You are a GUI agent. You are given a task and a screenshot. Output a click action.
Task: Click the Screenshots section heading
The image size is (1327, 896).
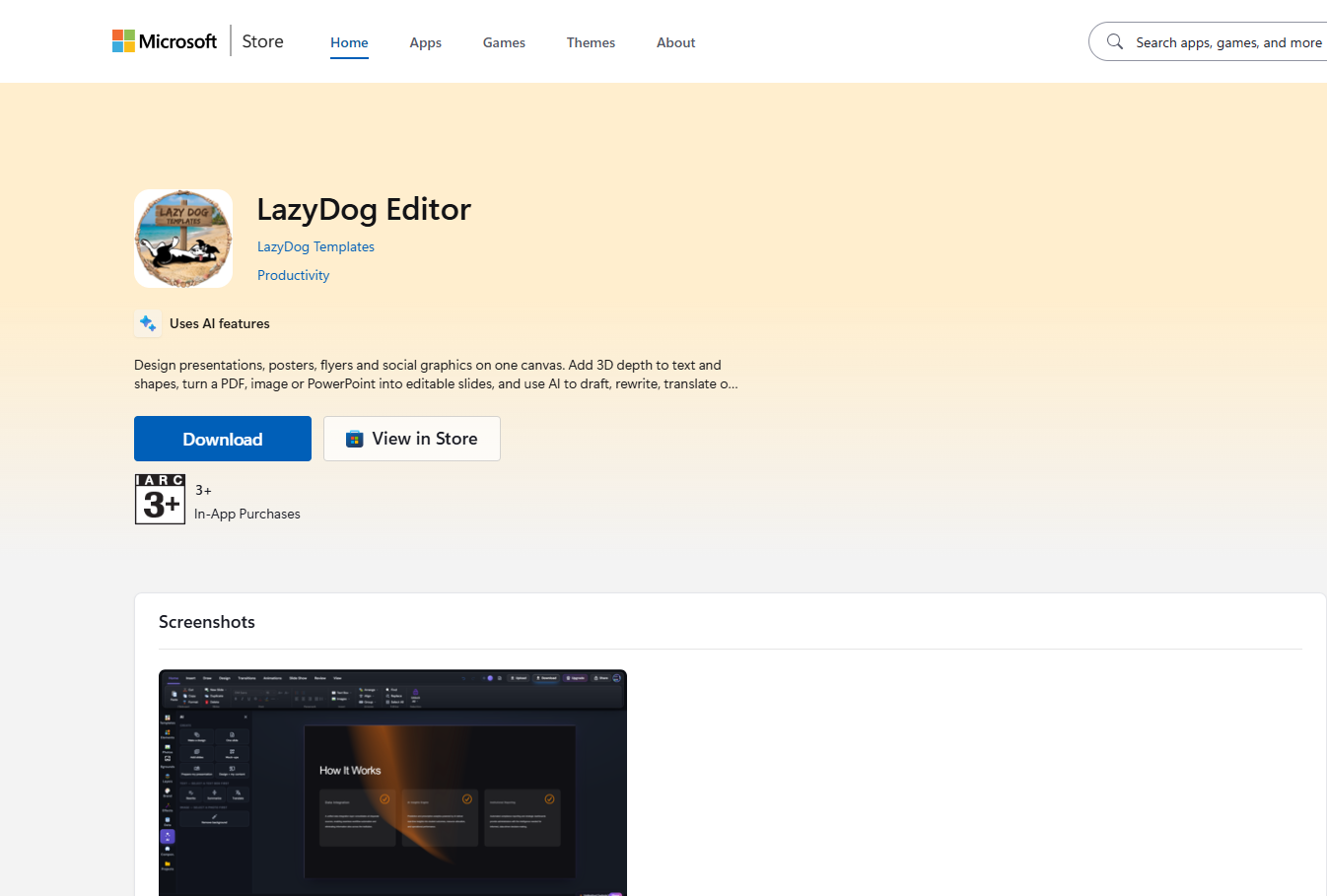[x=207, y=622]
